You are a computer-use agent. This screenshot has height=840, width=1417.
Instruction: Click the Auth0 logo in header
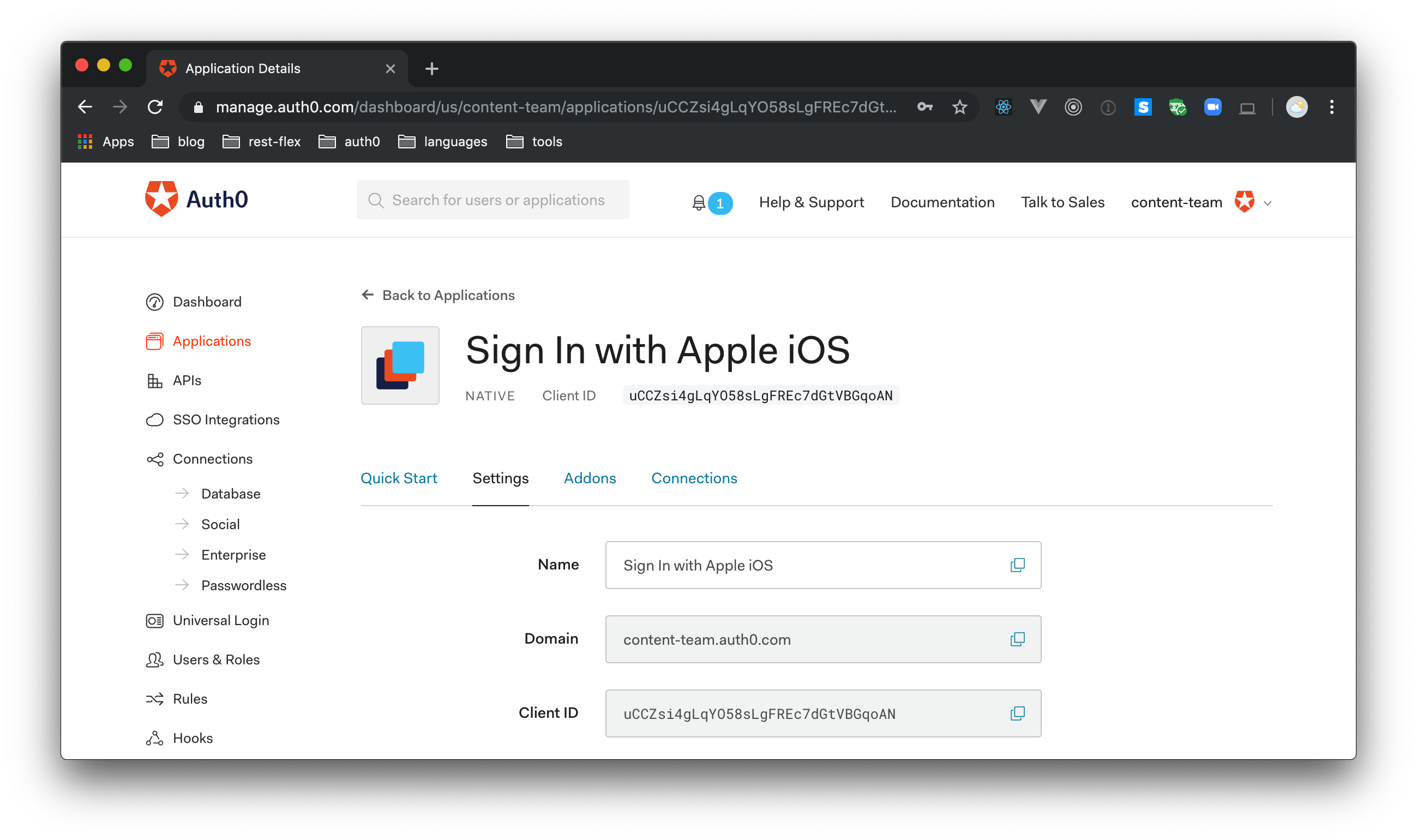[x=196, y=199]
